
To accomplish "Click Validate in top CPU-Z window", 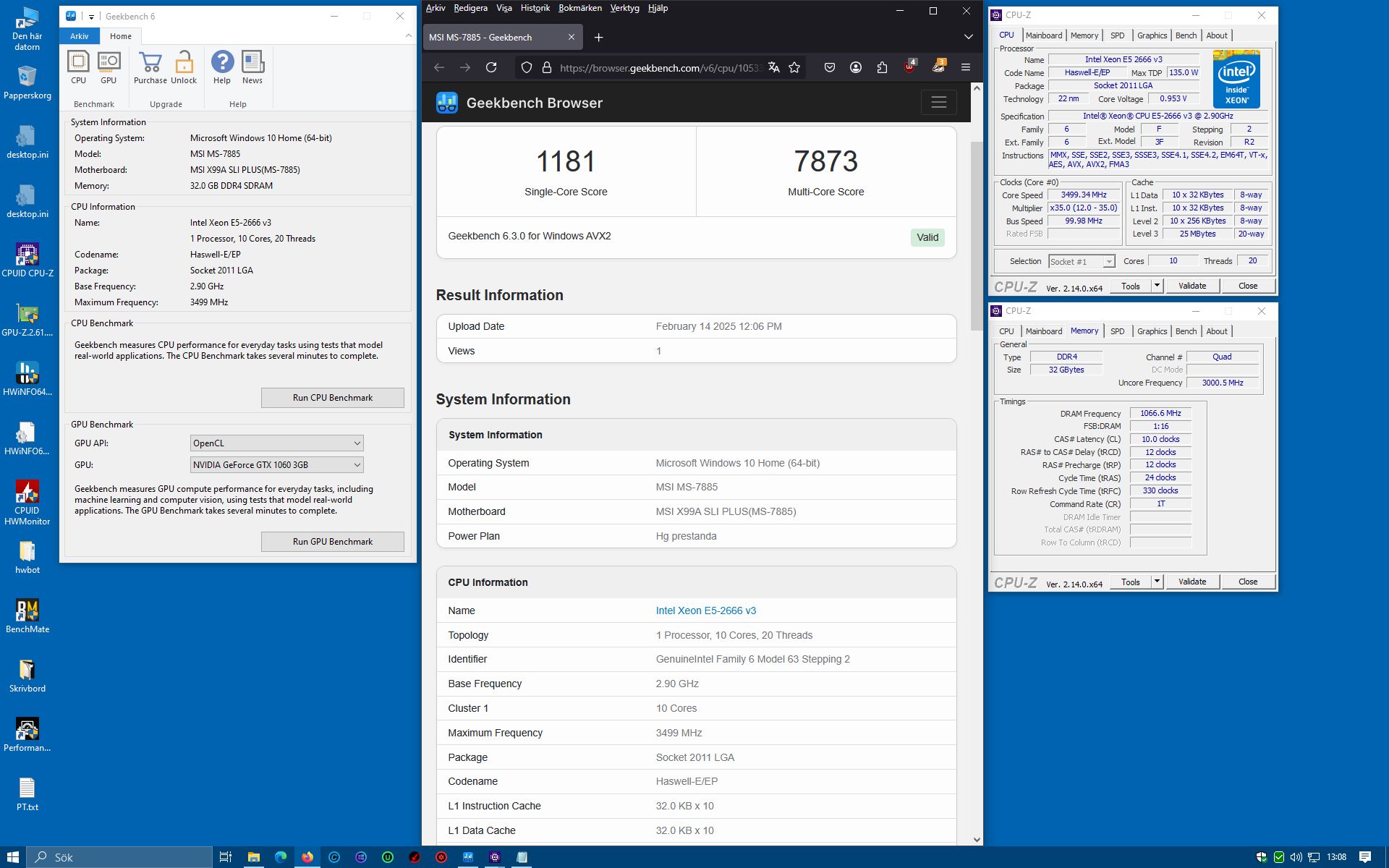I will 1192,286.
